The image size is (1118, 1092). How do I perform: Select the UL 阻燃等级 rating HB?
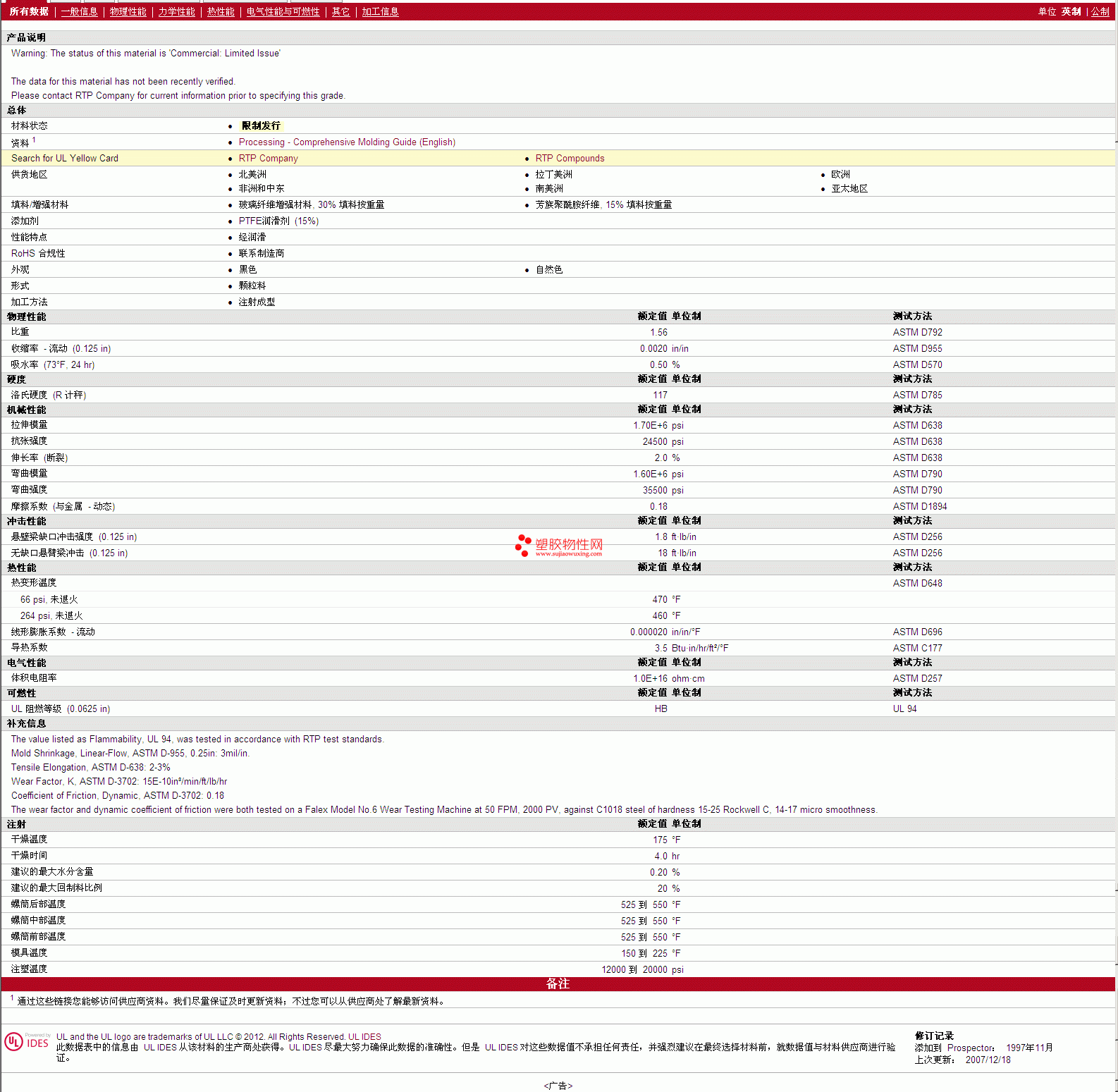tap(661, 708)
